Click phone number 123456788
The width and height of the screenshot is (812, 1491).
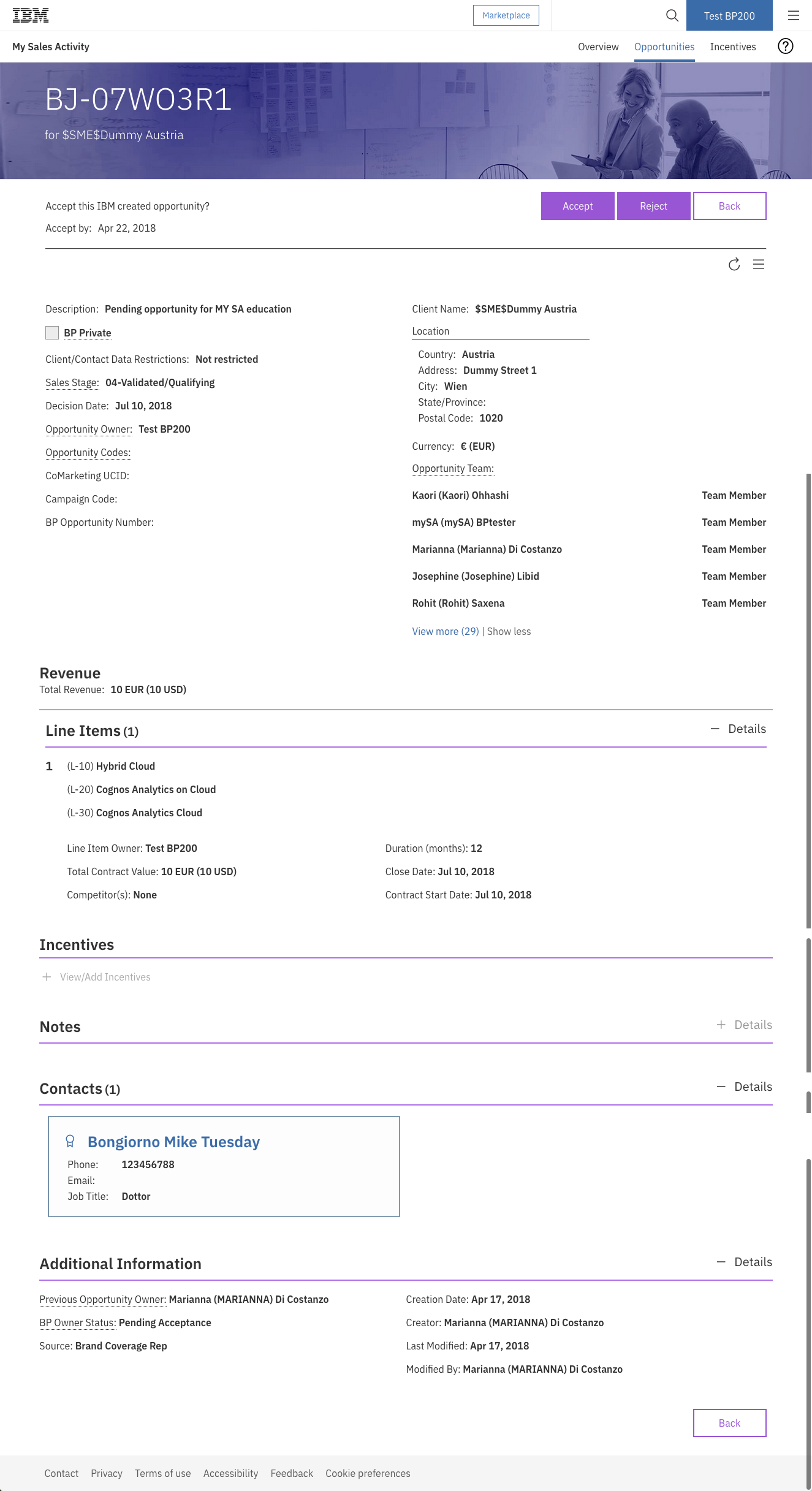[148, 1164]
